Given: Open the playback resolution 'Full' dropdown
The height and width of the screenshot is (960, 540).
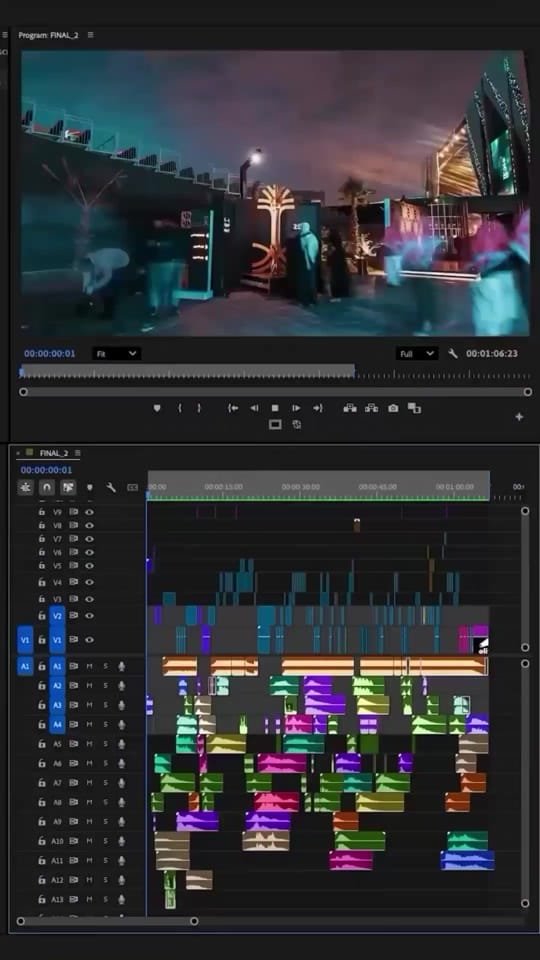Looking at the screenshot, I should click(x=416, y=353).
